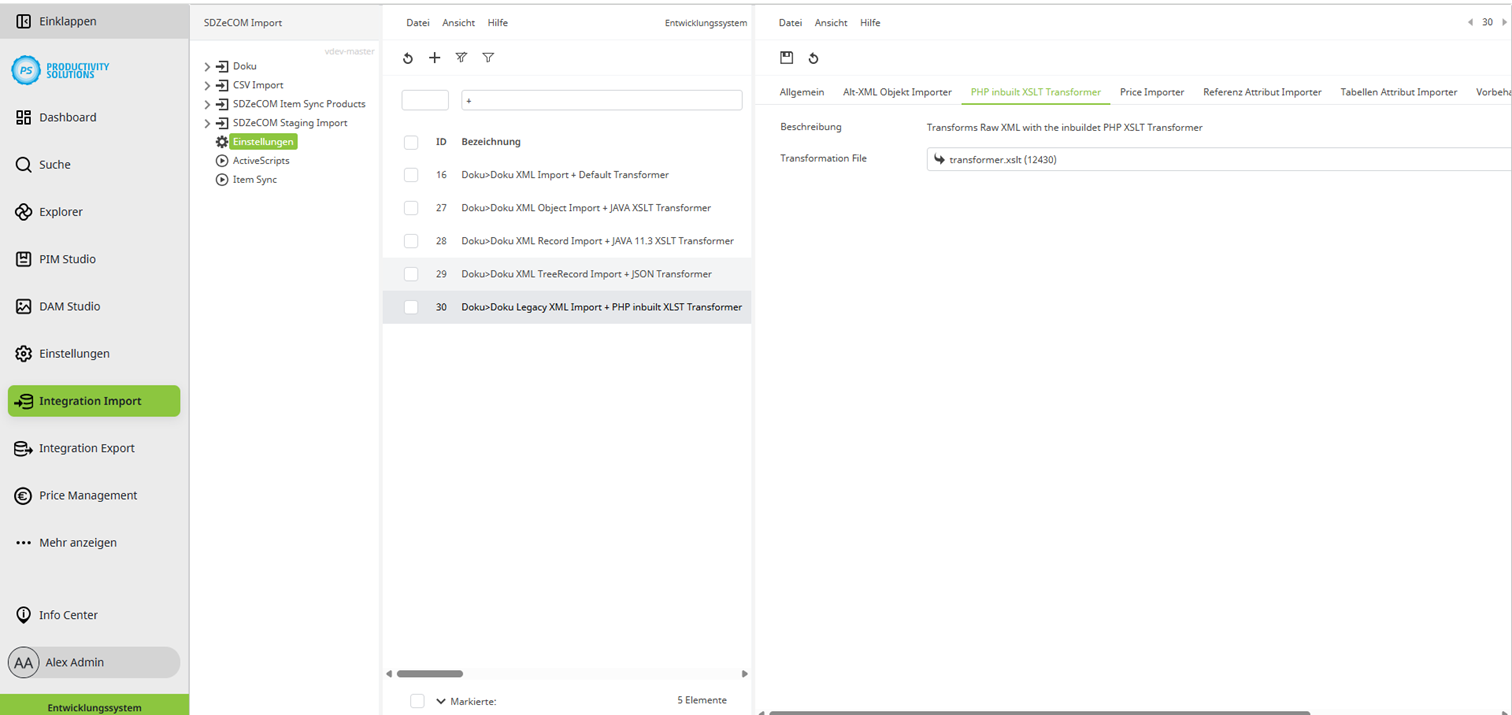Open the Datei menu in the detail panel
1512x715 pixels.
tap(789, 22)
